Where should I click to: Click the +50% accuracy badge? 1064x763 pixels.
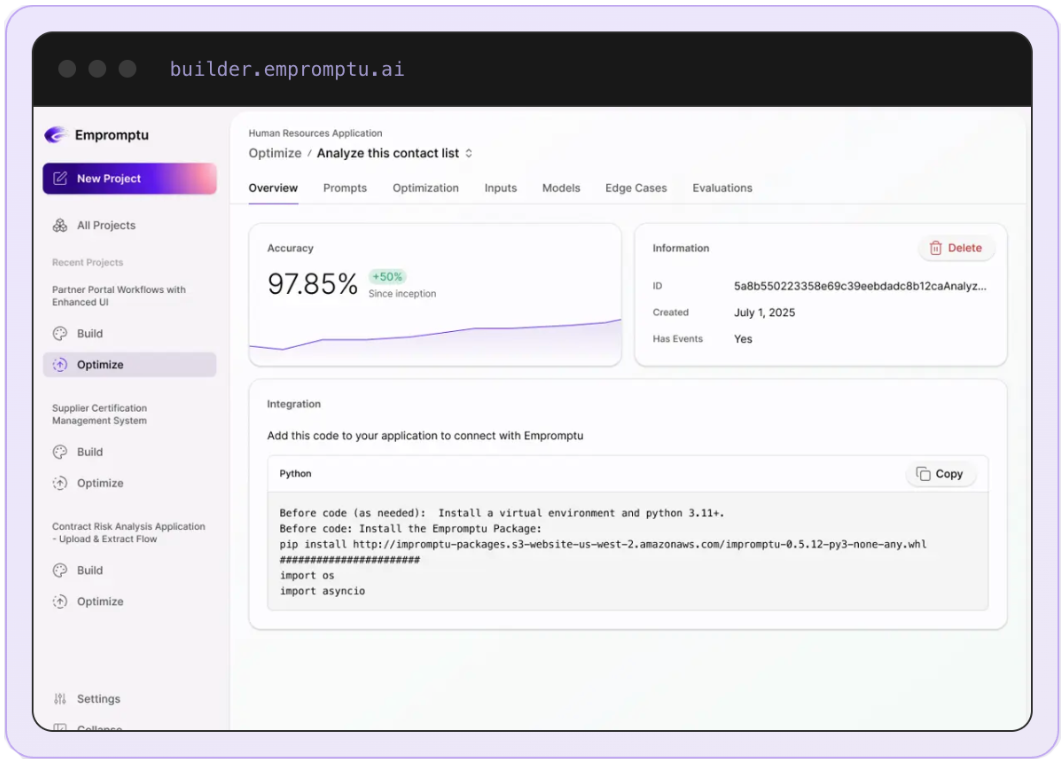pos(387,276)
